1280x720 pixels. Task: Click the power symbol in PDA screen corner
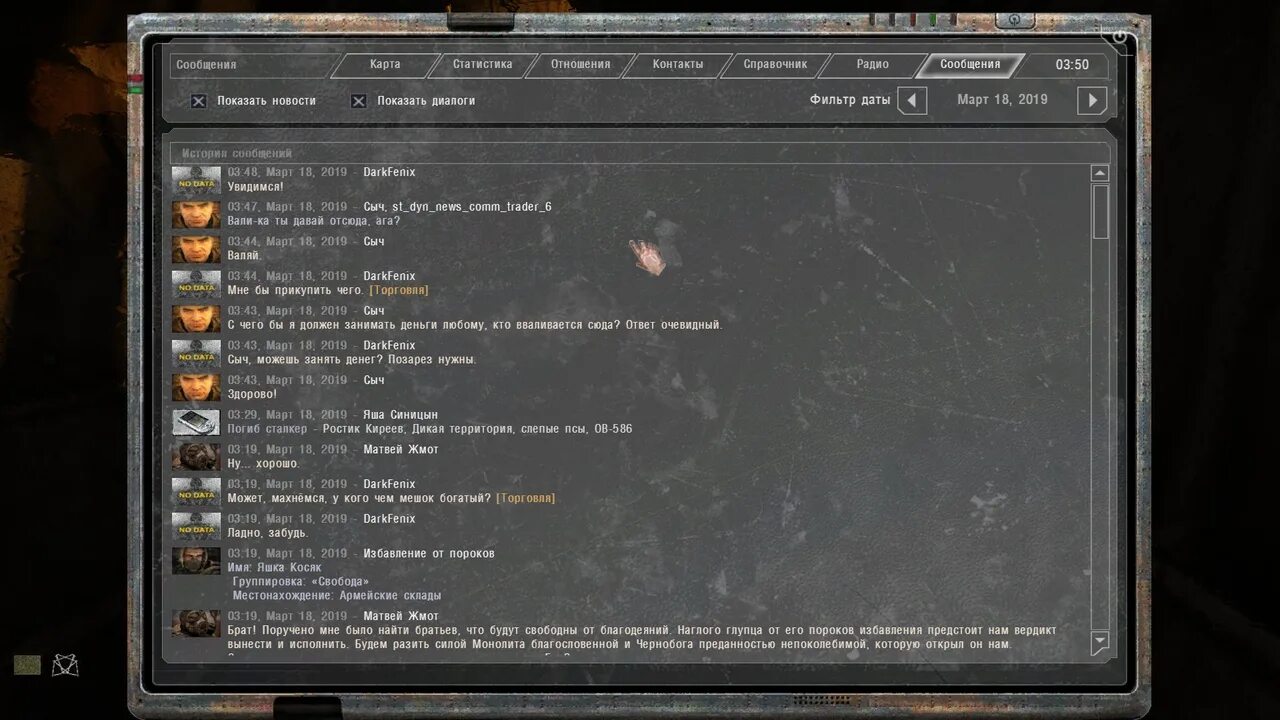pos(1119,37)
